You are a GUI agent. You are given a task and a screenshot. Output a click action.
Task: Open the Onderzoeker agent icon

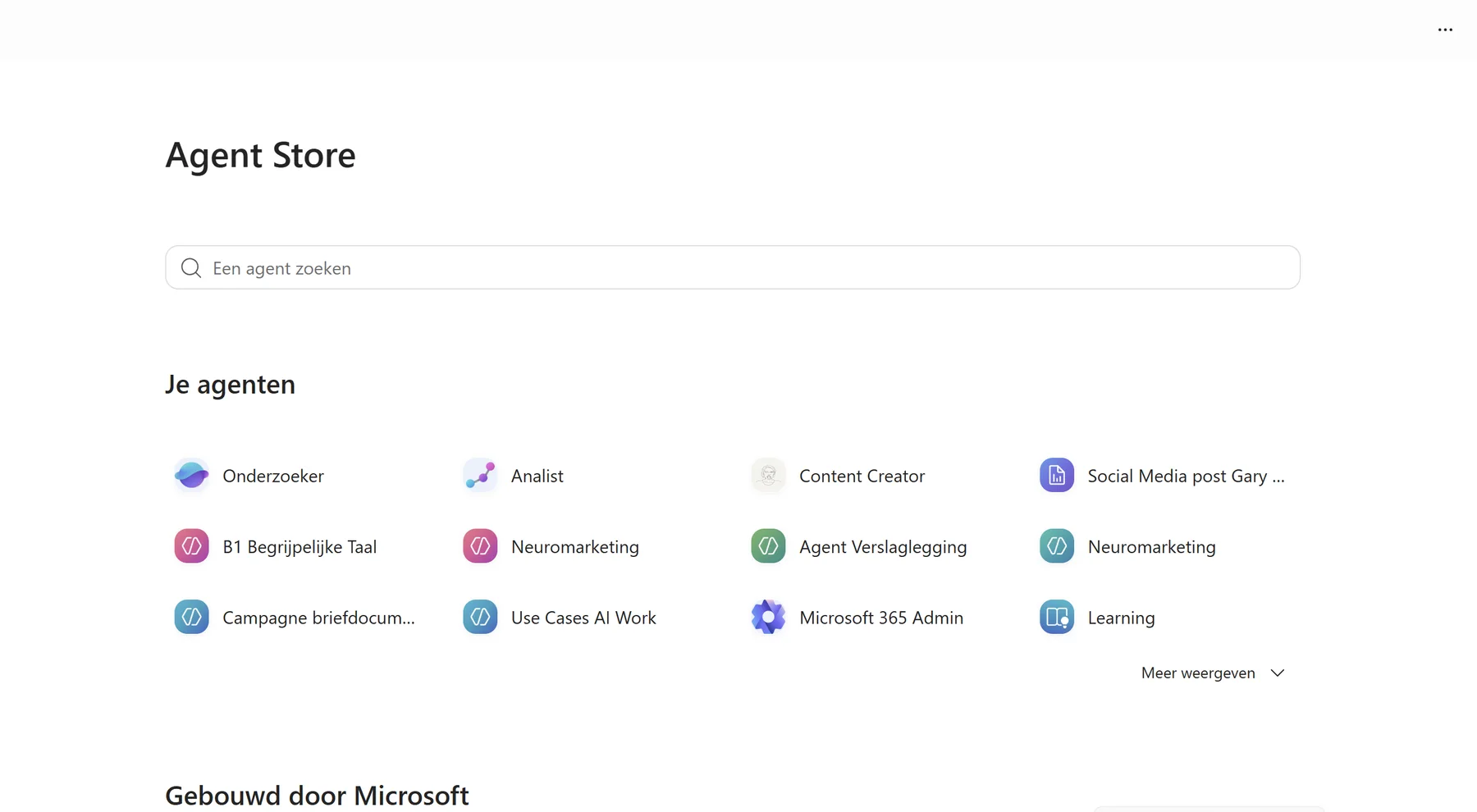(191, 476)
